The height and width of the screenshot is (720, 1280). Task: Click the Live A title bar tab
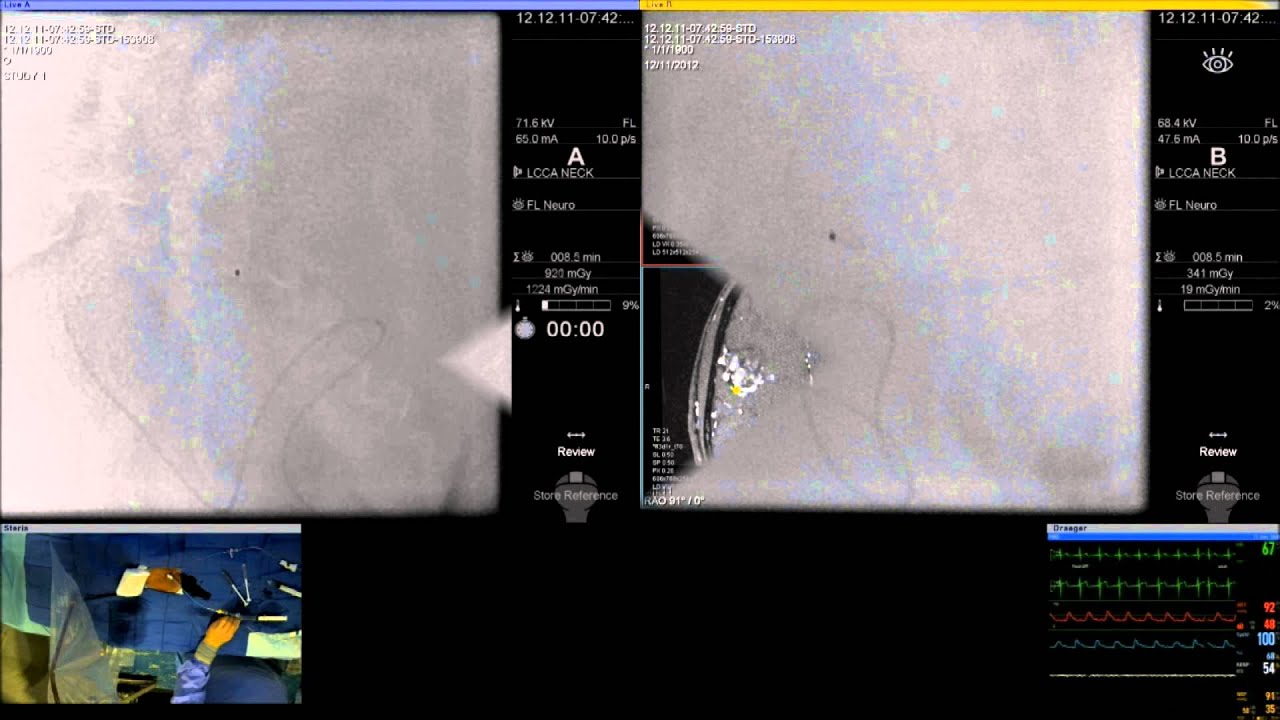pos(320,5)
